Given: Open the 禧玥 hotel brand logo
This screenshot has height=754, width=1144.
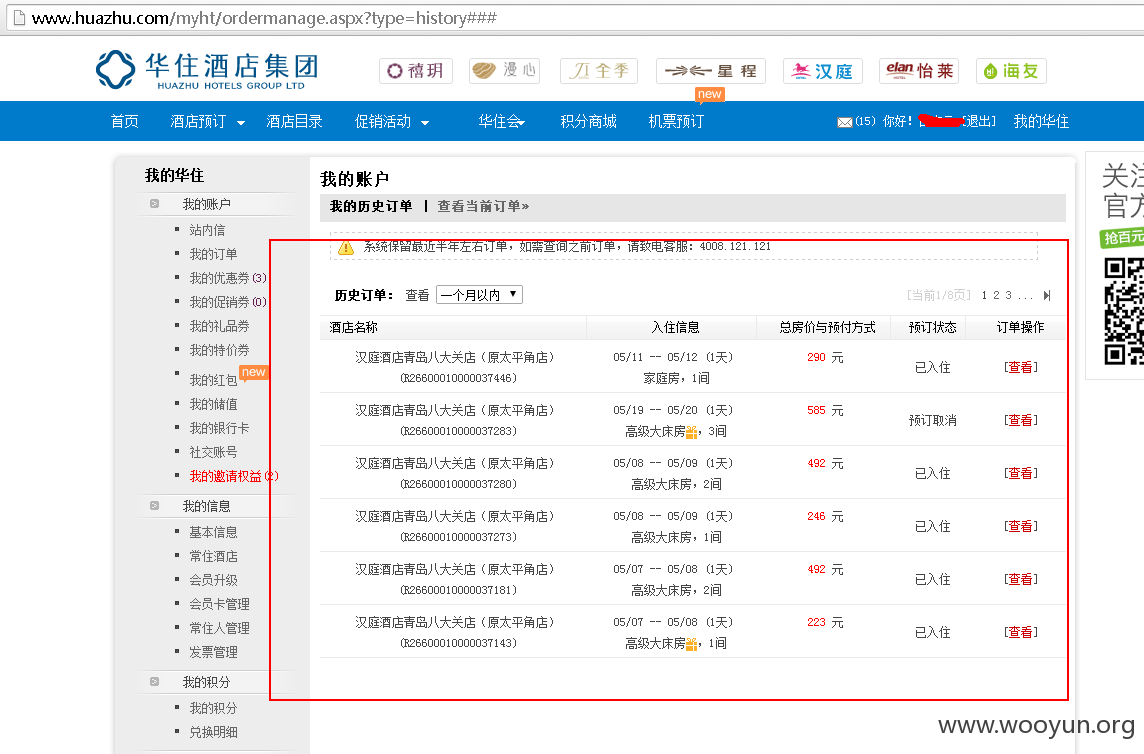Looking at the screenshot, I should [x=416, y=71].
